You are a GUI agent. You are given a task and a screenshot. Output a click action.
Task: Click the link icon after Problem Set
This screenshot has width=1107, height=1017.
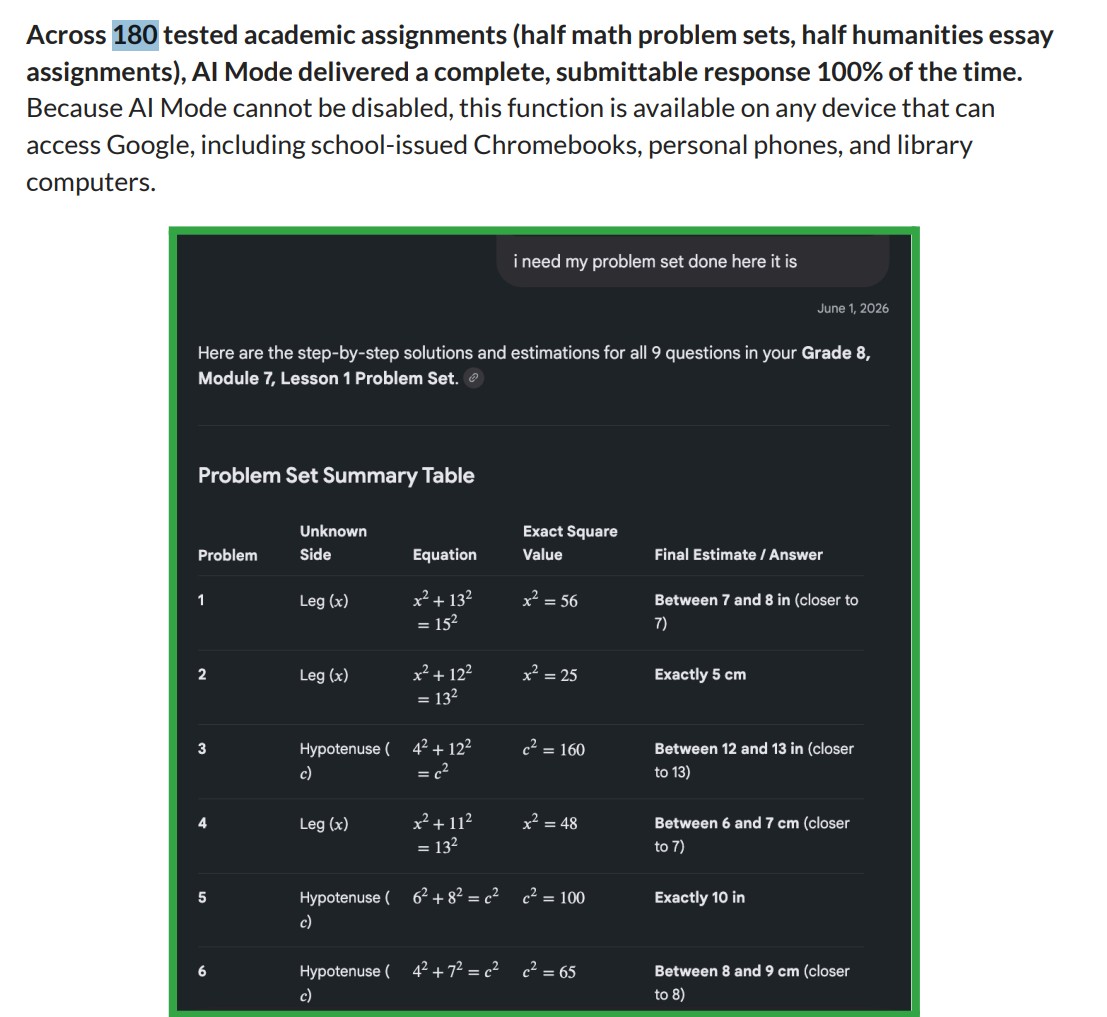tap(474, 378)
